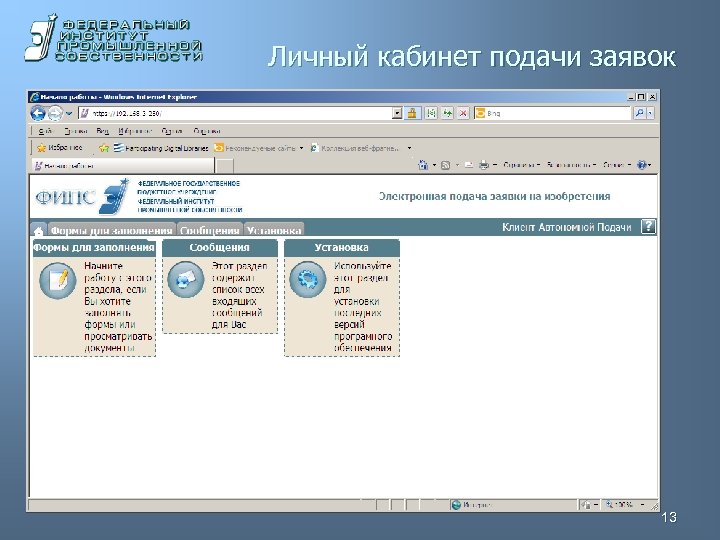Click the Read mail envelope icon

pos(468,165)
